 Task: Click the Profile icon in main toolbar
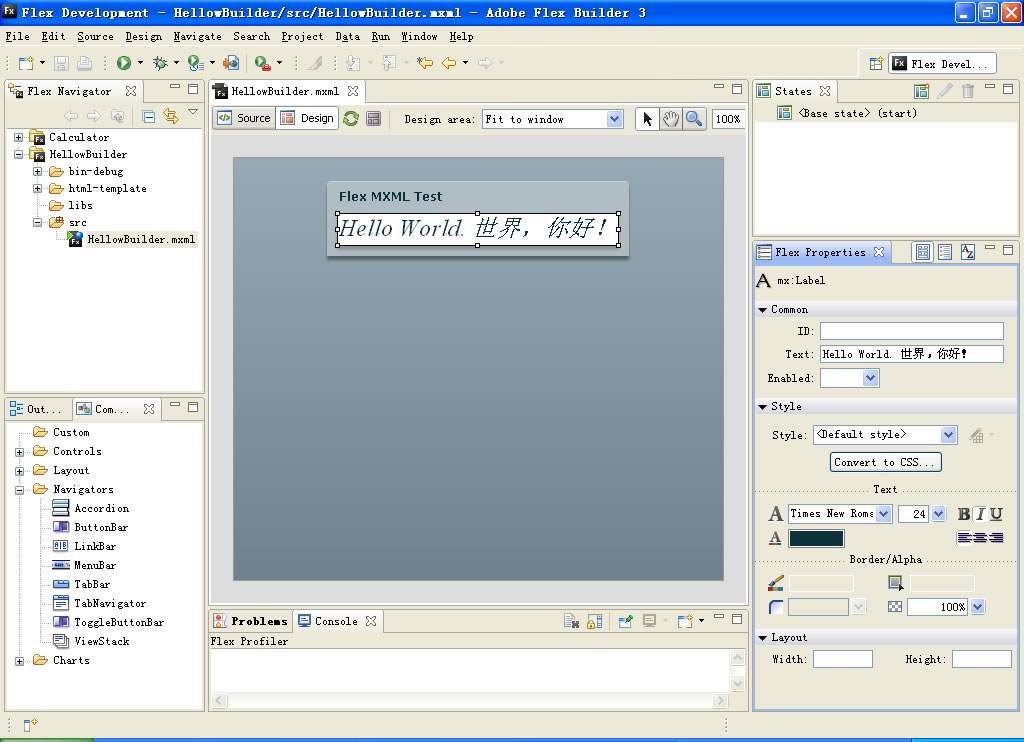(195, 63)
